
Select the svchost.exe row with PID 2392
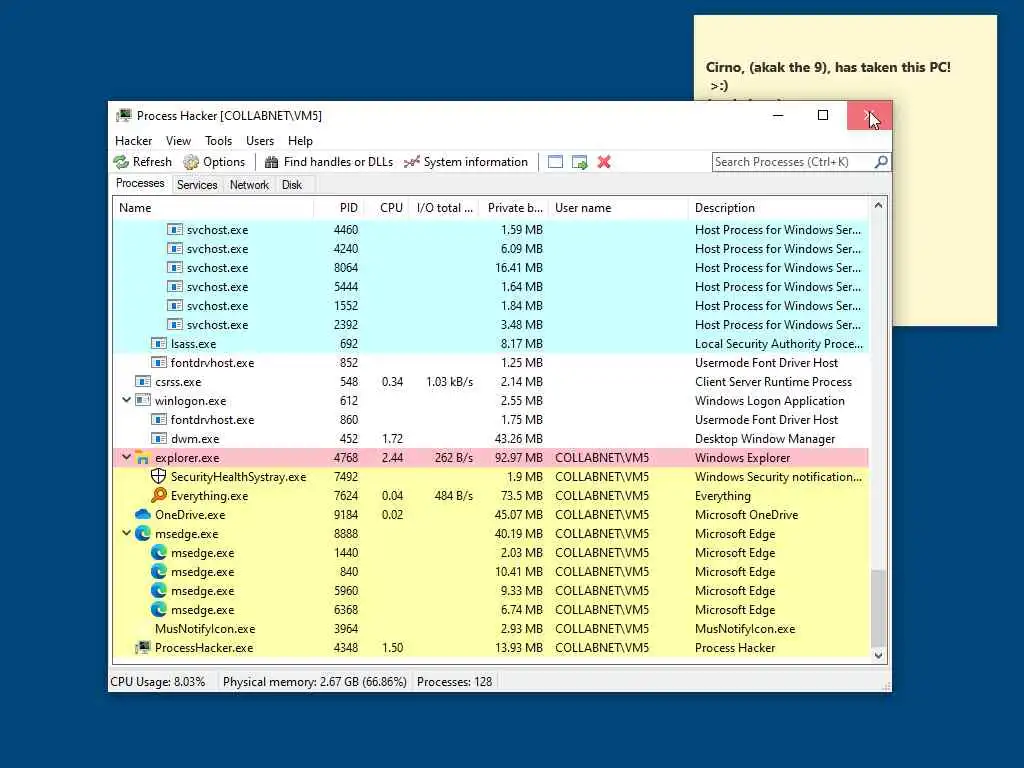click(491, 325)
